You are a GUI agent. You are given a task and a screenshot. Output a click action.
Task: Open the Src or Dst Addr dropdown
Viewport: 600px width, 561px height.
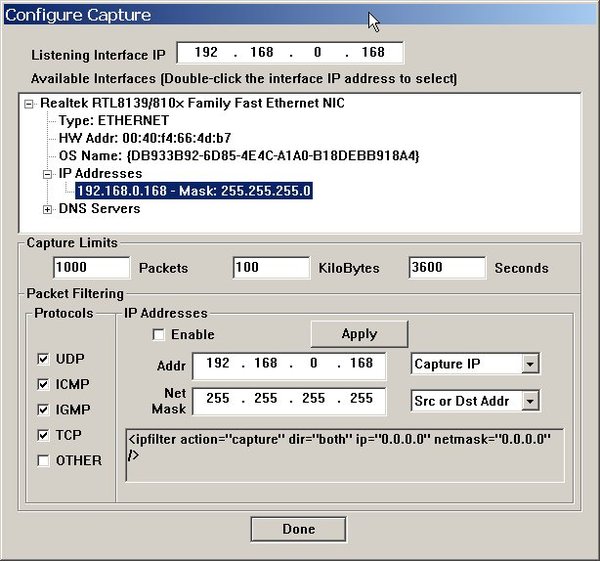click(530, 401)
